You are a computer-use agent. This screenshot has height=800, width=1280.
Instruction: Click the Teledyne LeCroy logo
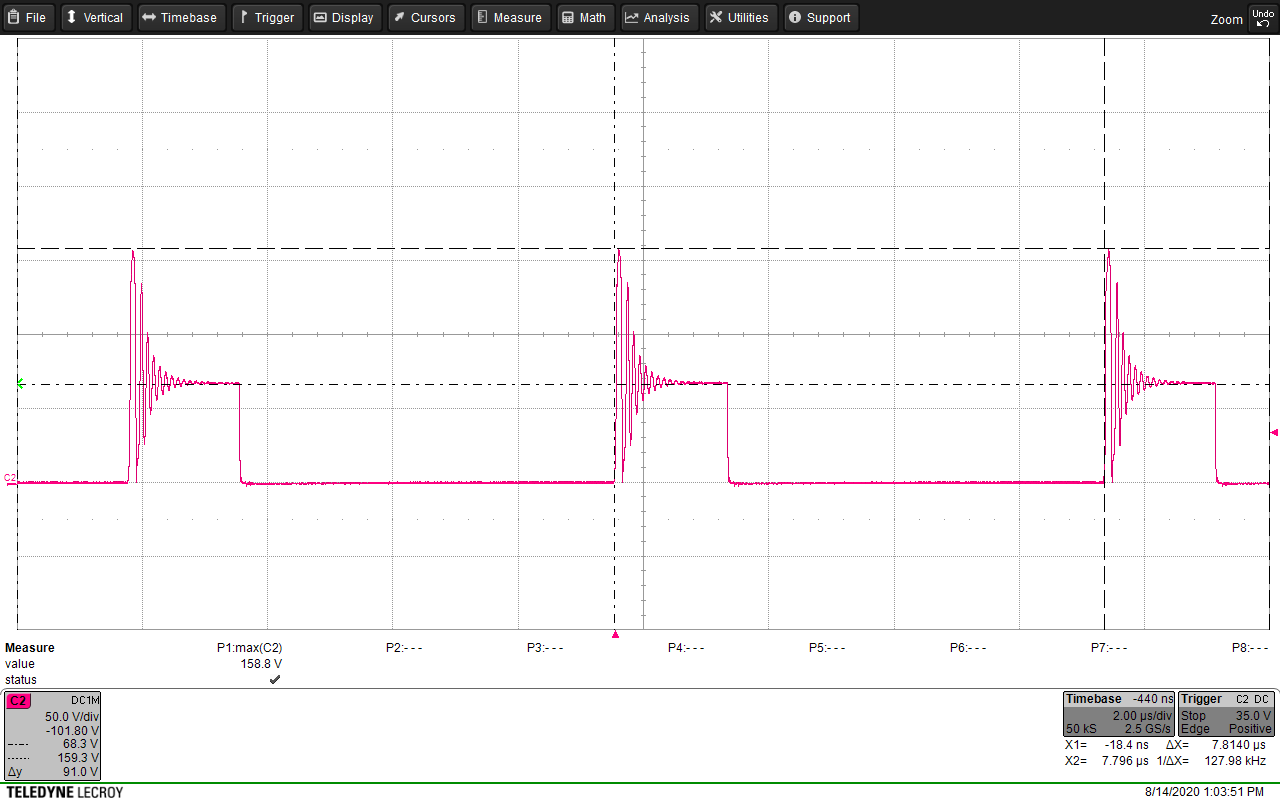[x=64, y=792]
